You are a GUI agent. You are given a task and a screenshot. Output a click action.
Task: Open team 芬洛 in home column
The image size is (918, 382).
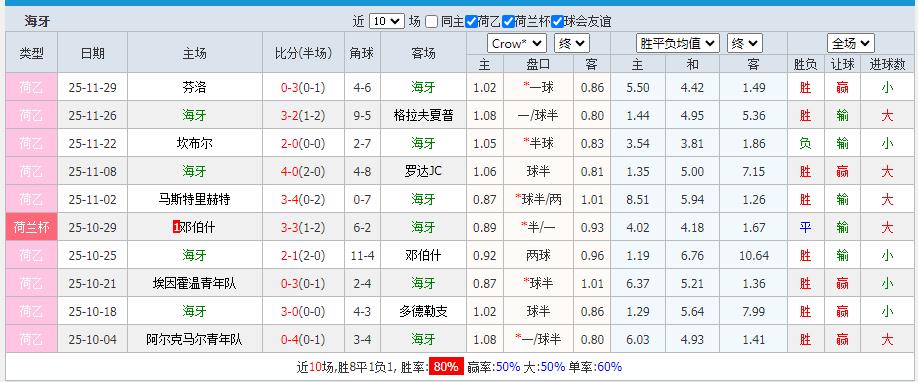click(x=194, y=87)
